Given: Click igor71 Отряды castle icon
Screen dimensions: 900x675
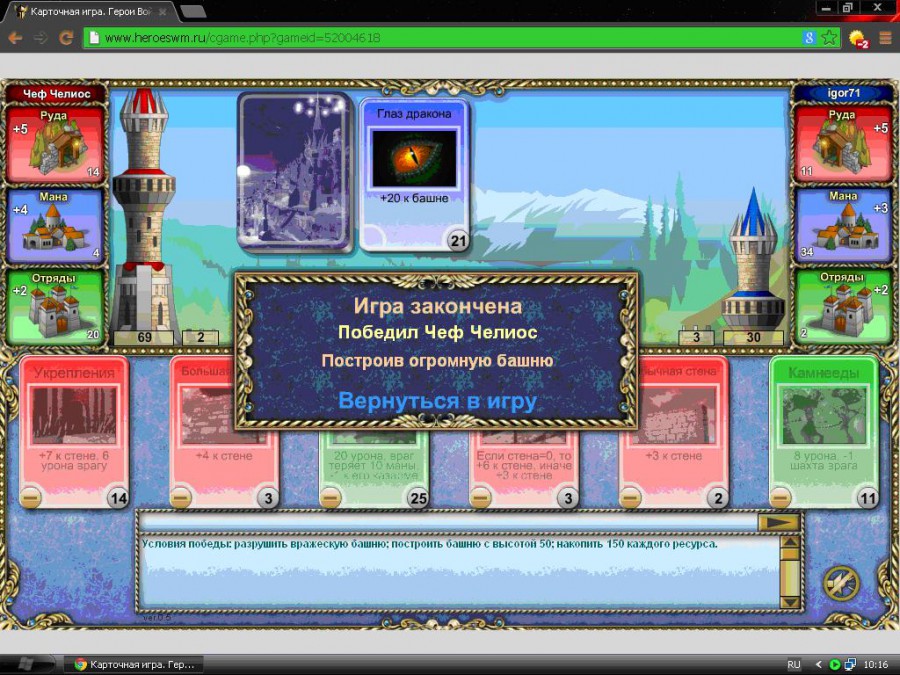Looking at the screenshot, I should tap(847, 308).
